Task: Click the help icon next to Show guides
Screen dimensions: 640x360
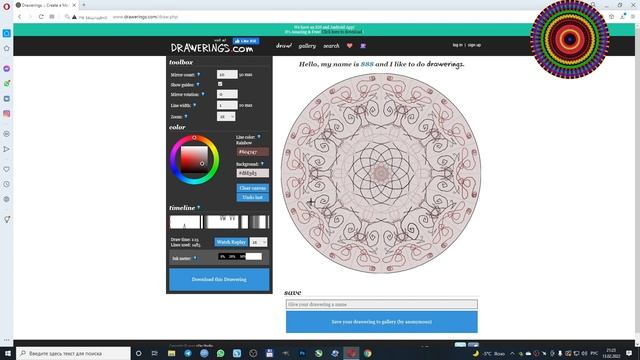Action: pyautogui.click(x=198, y=84)
